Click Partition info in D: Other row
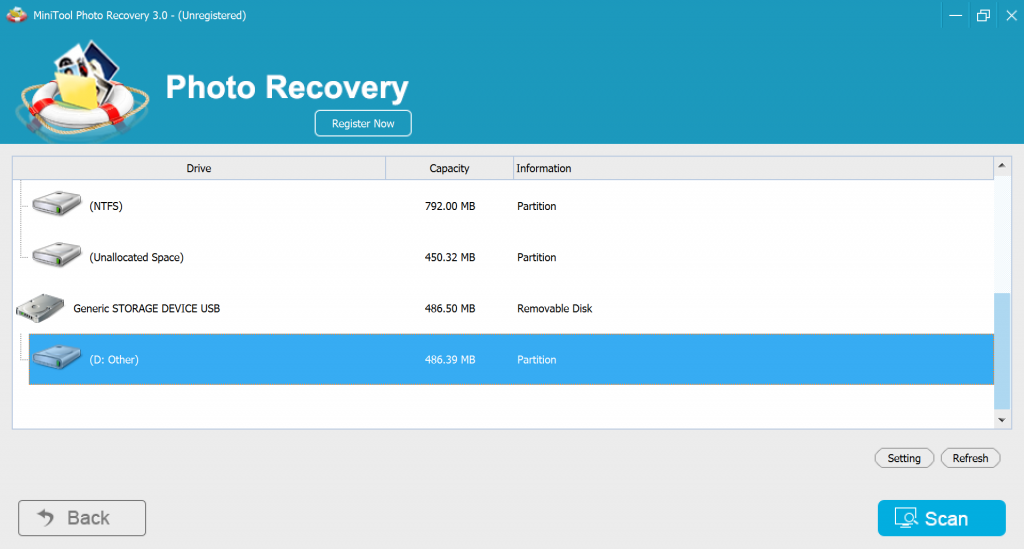Screen dimensions: 1024x549 point(537,360)
